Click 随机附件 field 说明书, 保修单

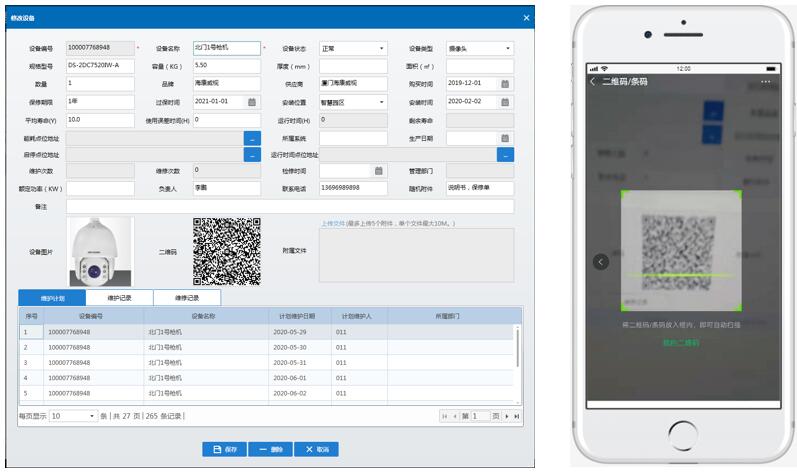[480, 188]
